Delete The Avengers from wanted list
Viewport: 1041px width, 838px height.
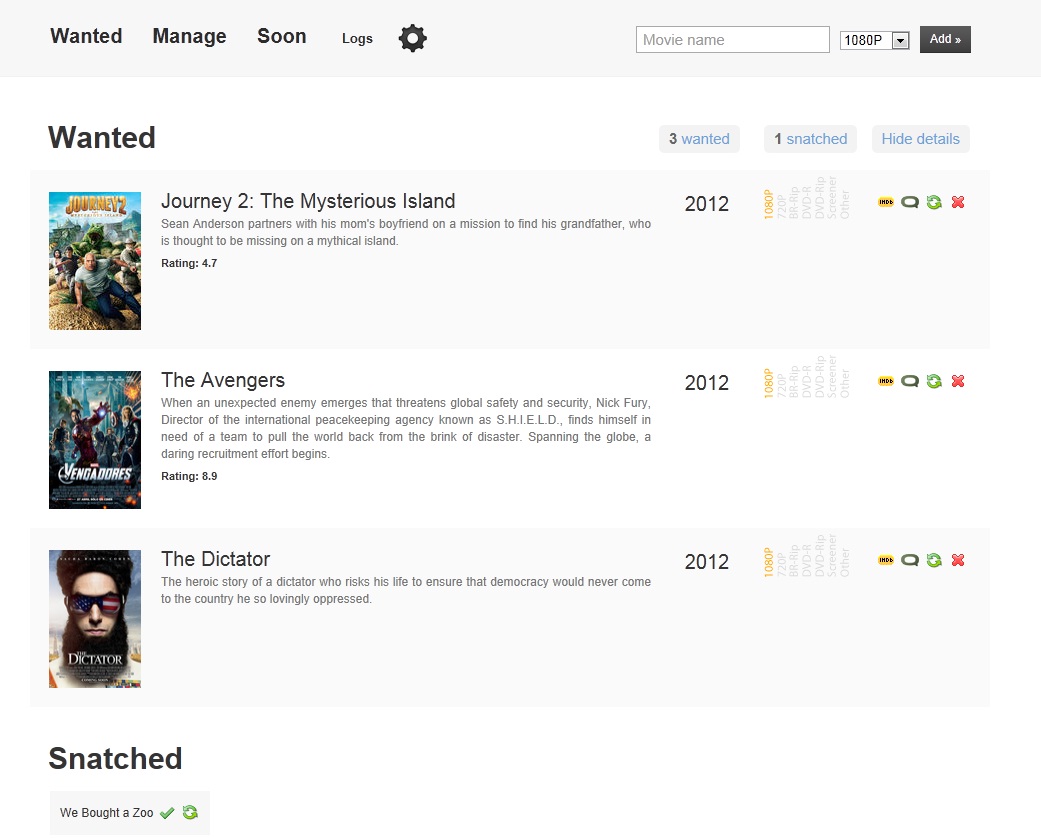pyautogui.click(x=958, y=381)
